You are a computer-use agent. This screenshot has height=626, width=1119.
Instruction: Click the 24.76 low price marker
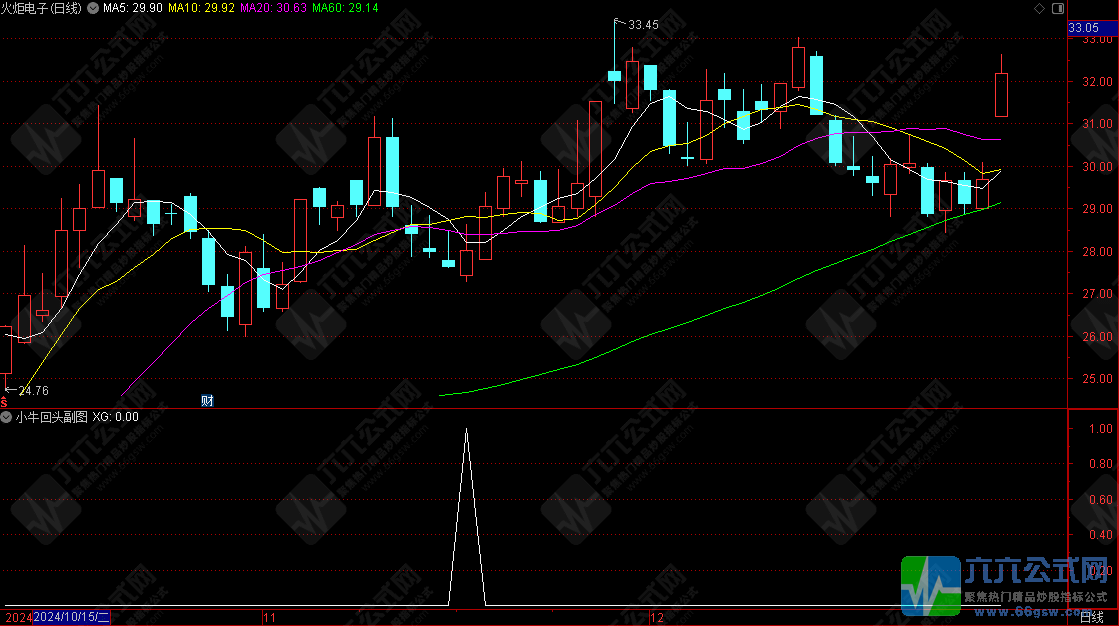[x=32, y=390]
